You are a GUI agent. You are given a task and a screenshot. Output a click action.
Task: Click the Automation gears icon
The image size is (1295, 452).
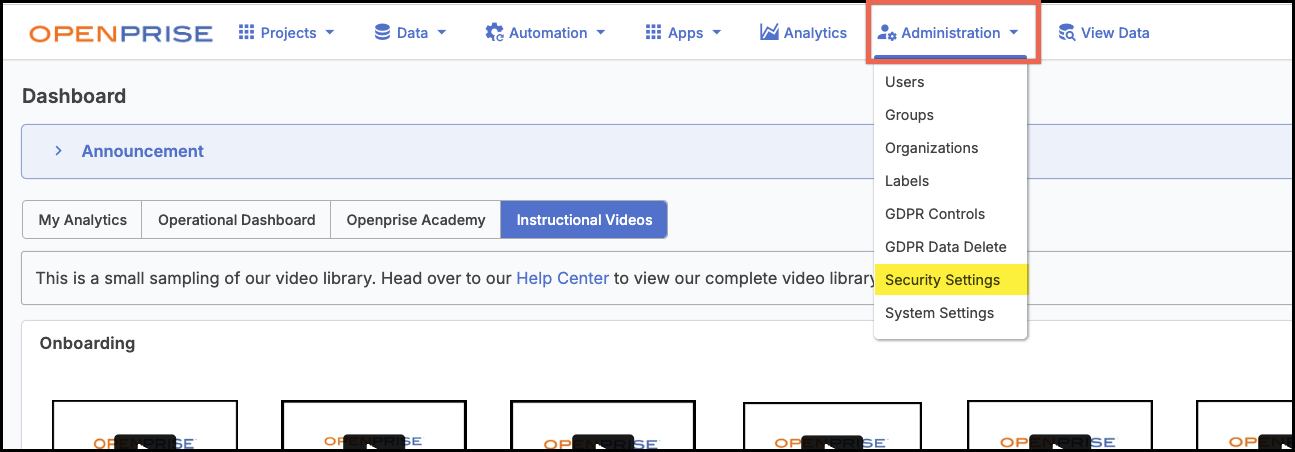point(494,33)
